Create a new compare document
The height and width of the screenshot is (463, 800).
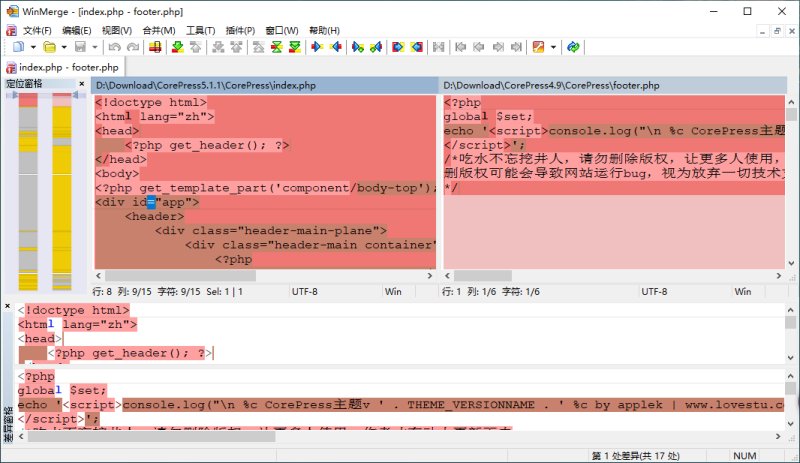[18, 47]
